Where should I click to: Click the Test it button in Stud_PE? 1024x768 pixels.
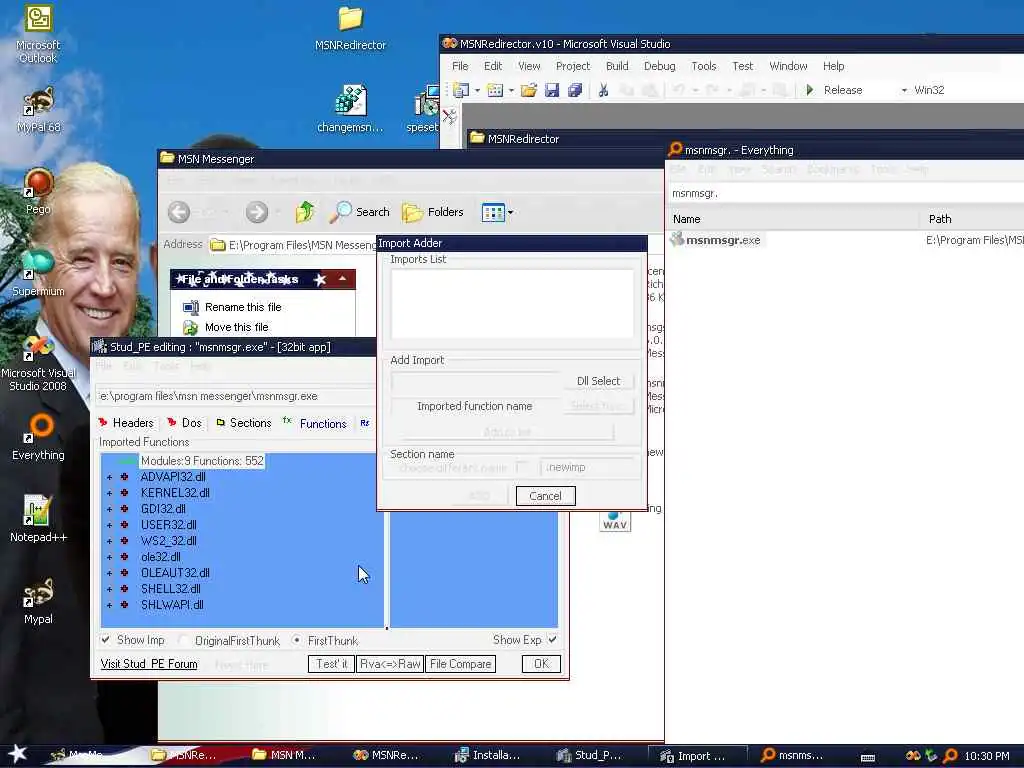(x=331, y=664)
